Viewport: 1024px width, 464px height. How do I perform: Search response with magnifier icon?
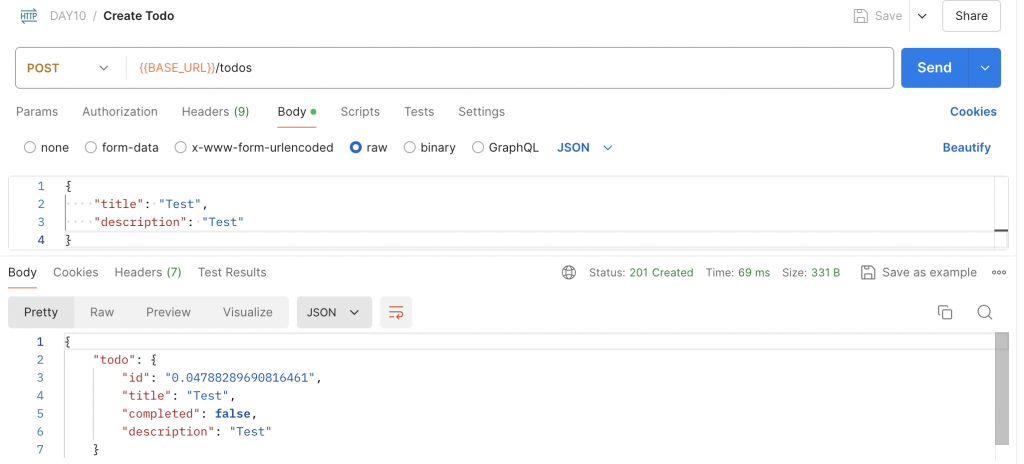985,312
